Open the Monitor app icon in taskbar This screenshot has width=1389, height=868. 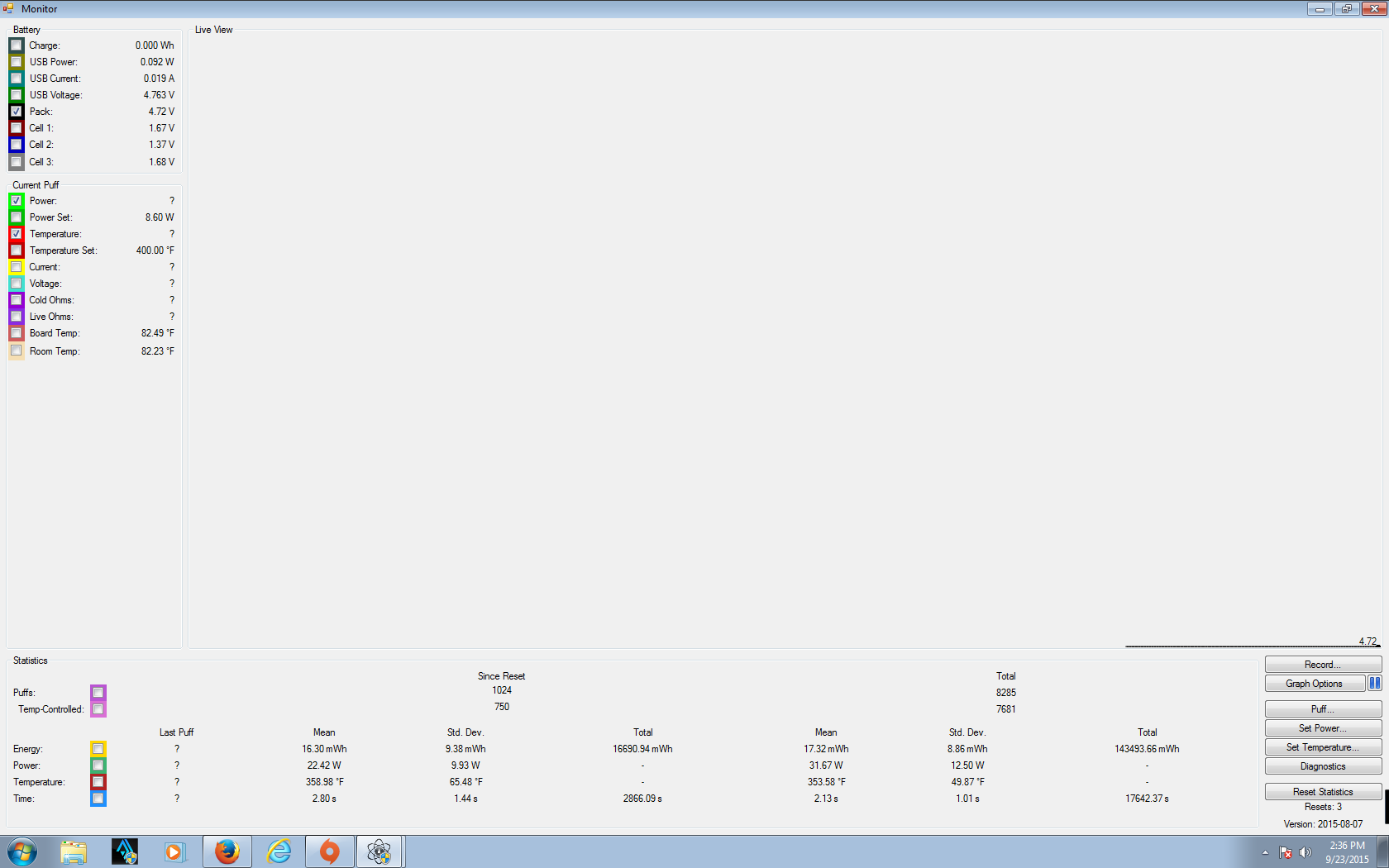coord(379,851)
